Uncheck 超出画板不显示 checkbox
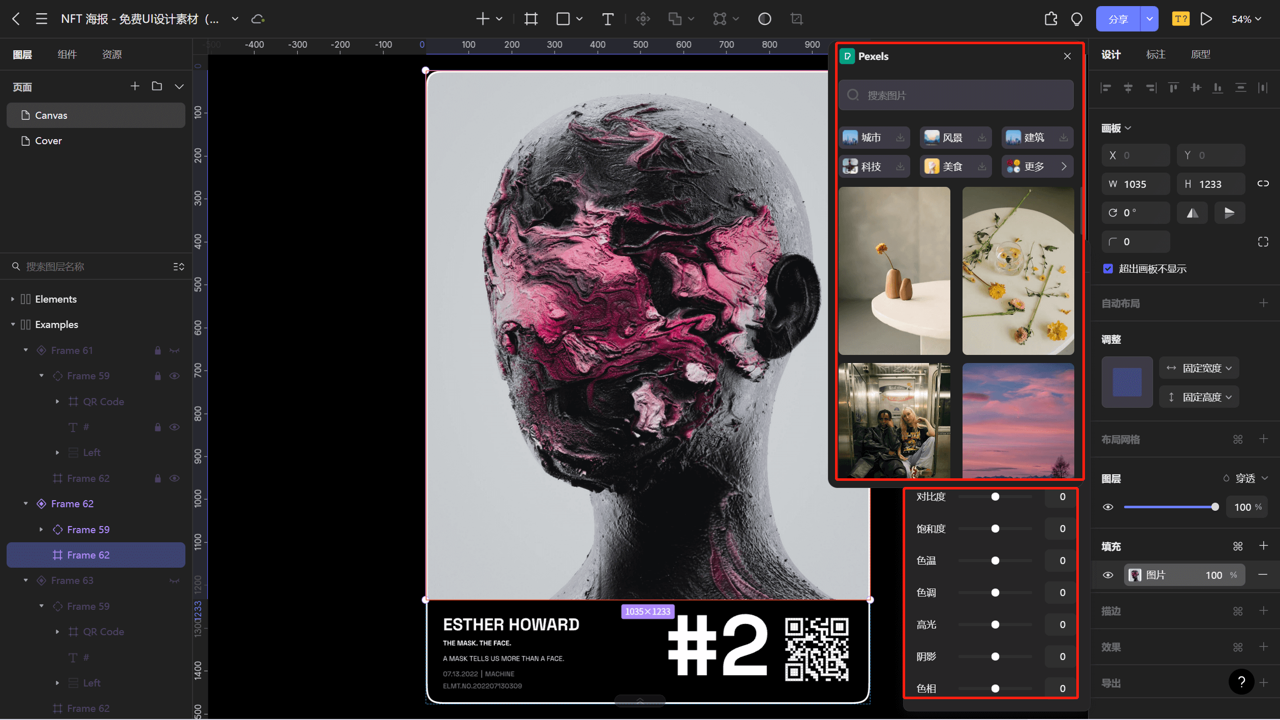This screenshot has height=720, width=1280. [1108, 269]
